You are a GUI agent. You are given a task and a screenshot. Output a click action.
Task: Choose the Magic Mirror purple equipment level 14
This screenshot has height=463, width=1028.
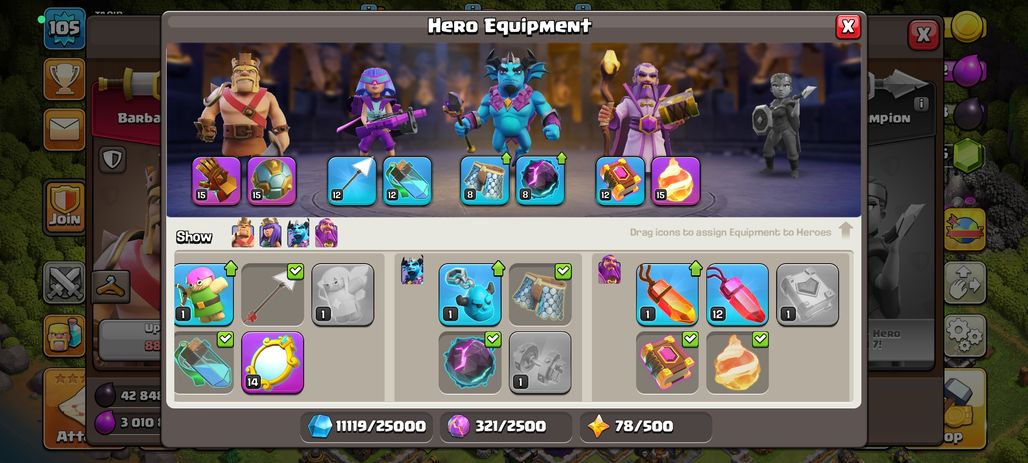pos(272,362)
